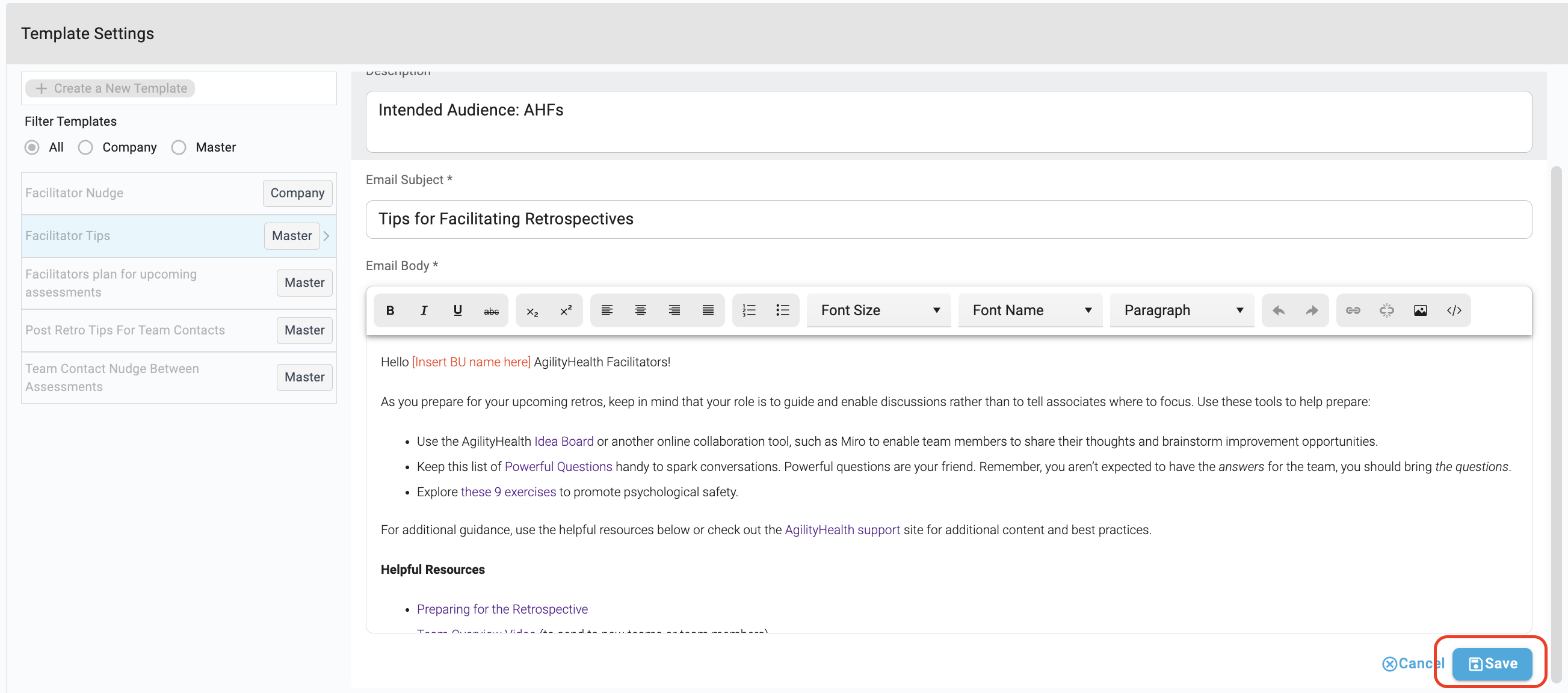Click the Company tag on Facilitator Nudge
The image size is (1568, 693).
(298, 193)
